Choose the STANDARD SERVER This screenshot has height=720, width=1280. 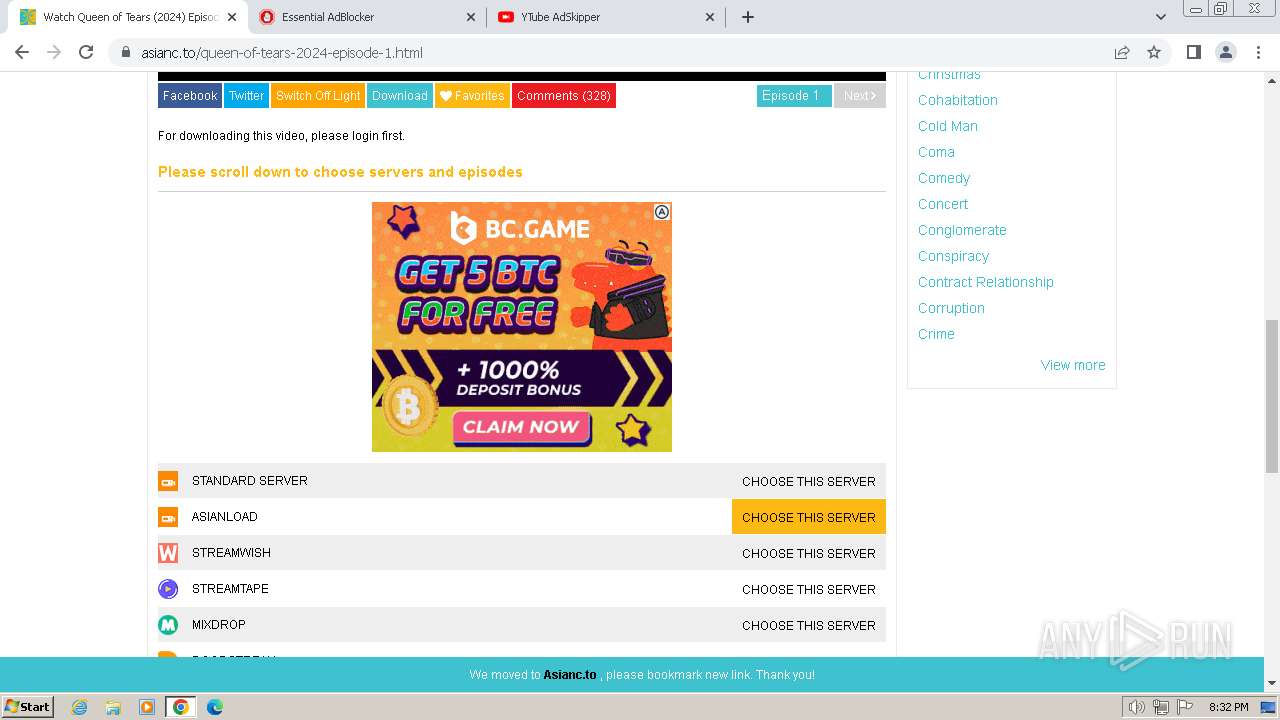pos(809,481)
